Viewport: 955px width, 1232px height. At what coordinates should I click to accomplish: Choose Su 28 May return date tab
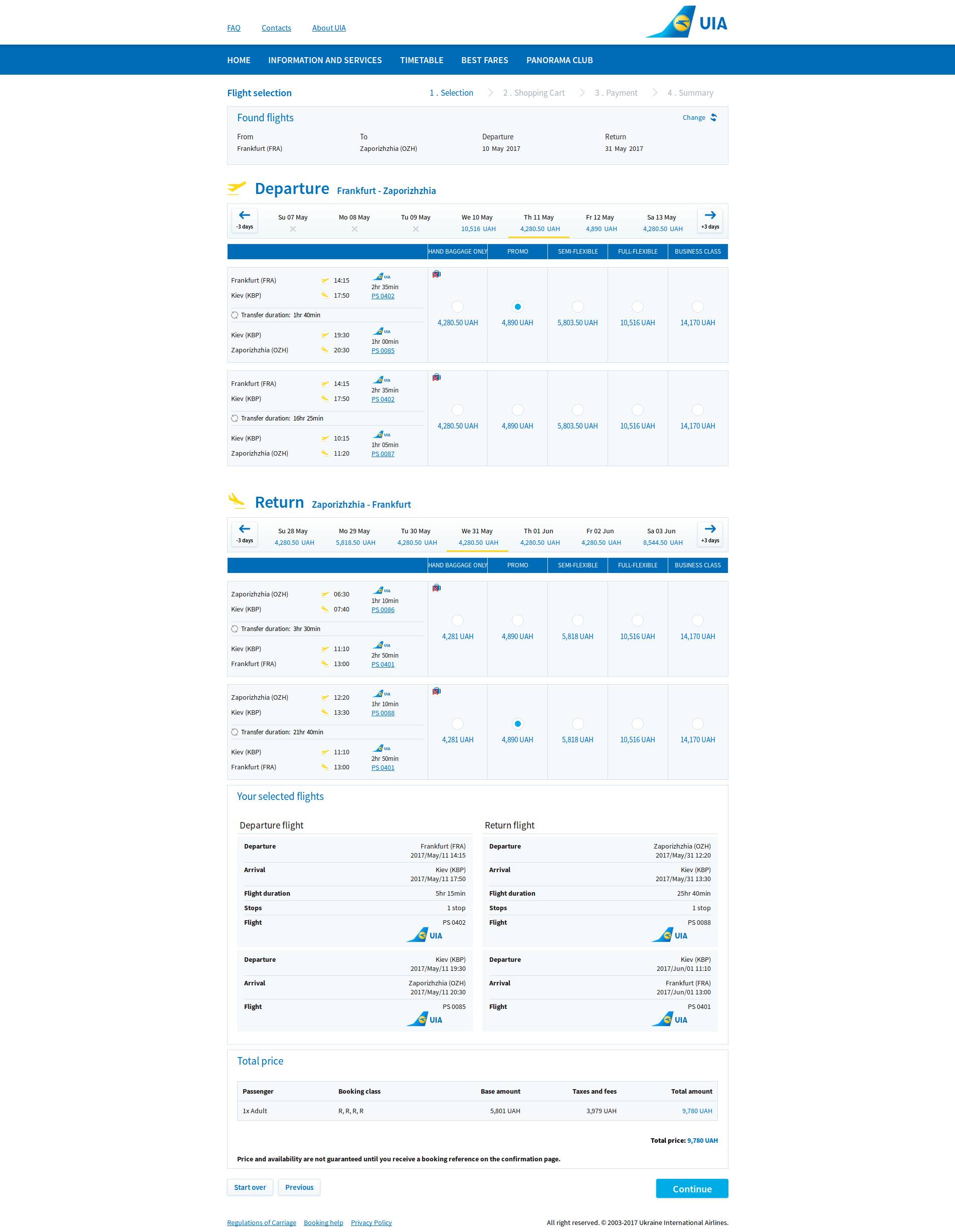coord(293,536)
